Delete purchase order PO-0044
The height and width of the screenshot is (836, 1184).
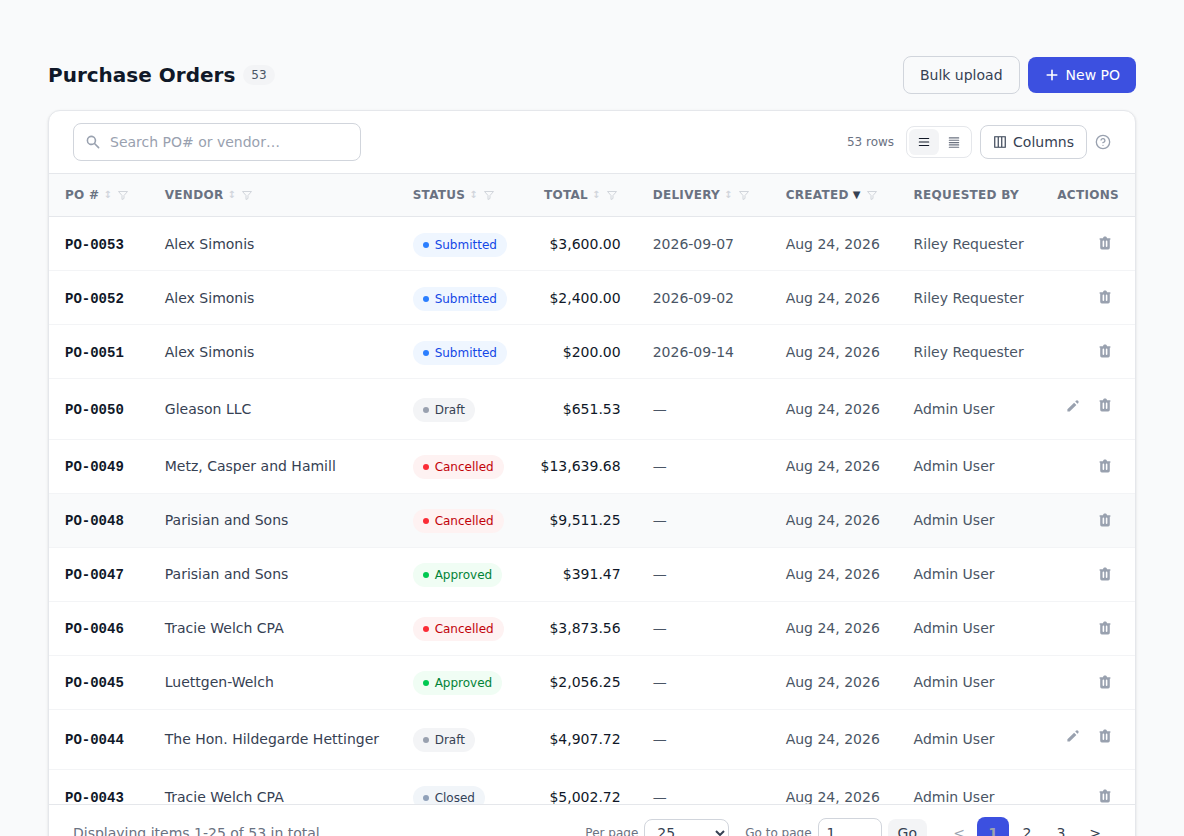[x=1105, y=736]
